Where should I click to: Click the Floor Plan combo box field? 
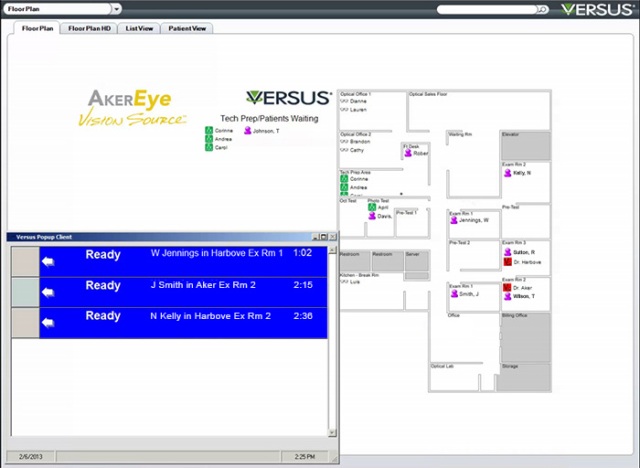pos(57,9)
